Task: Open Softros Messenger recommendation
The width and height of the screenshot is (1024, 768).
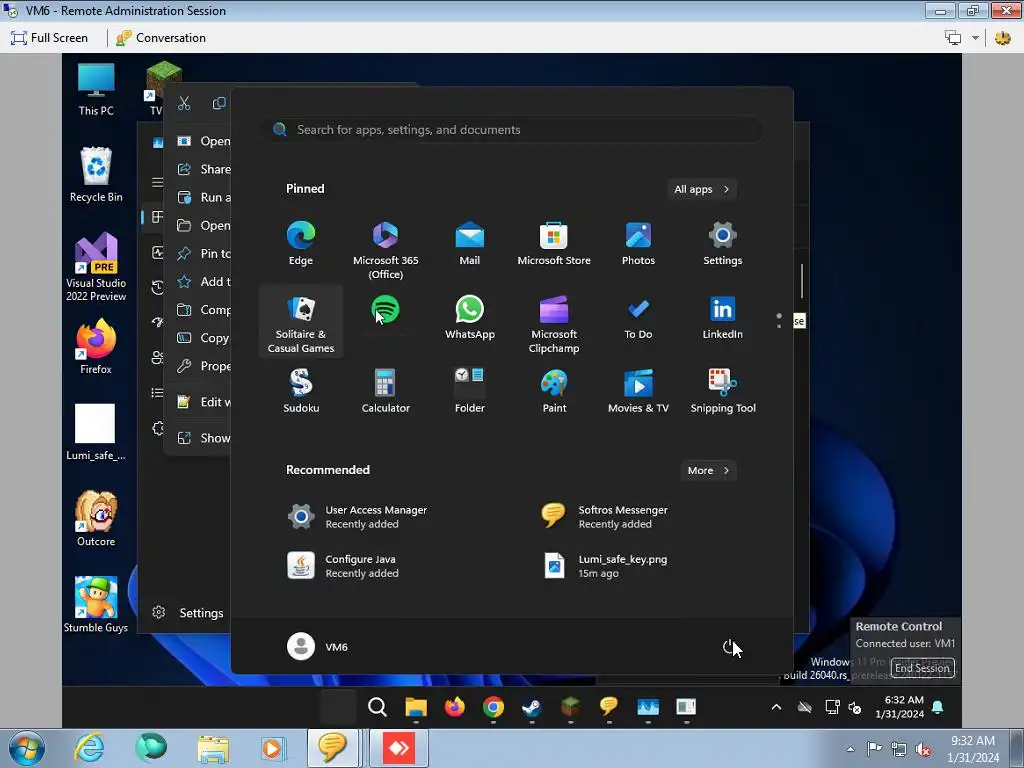Action: (605, 517)
